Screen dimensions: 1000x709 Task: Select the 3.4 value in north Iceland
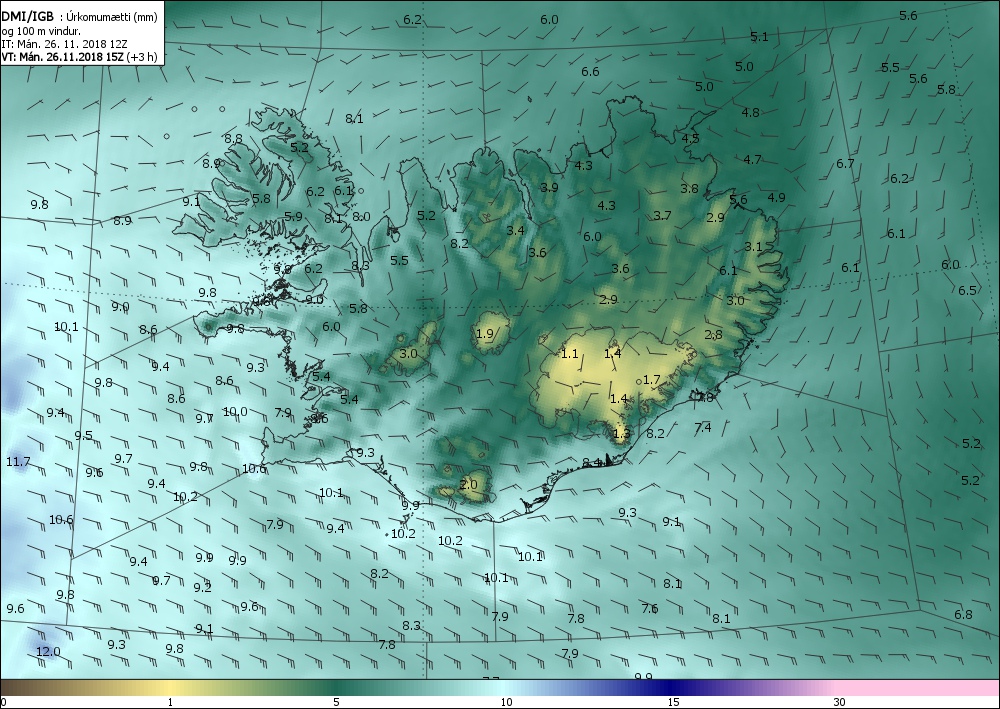pos(515,230)
